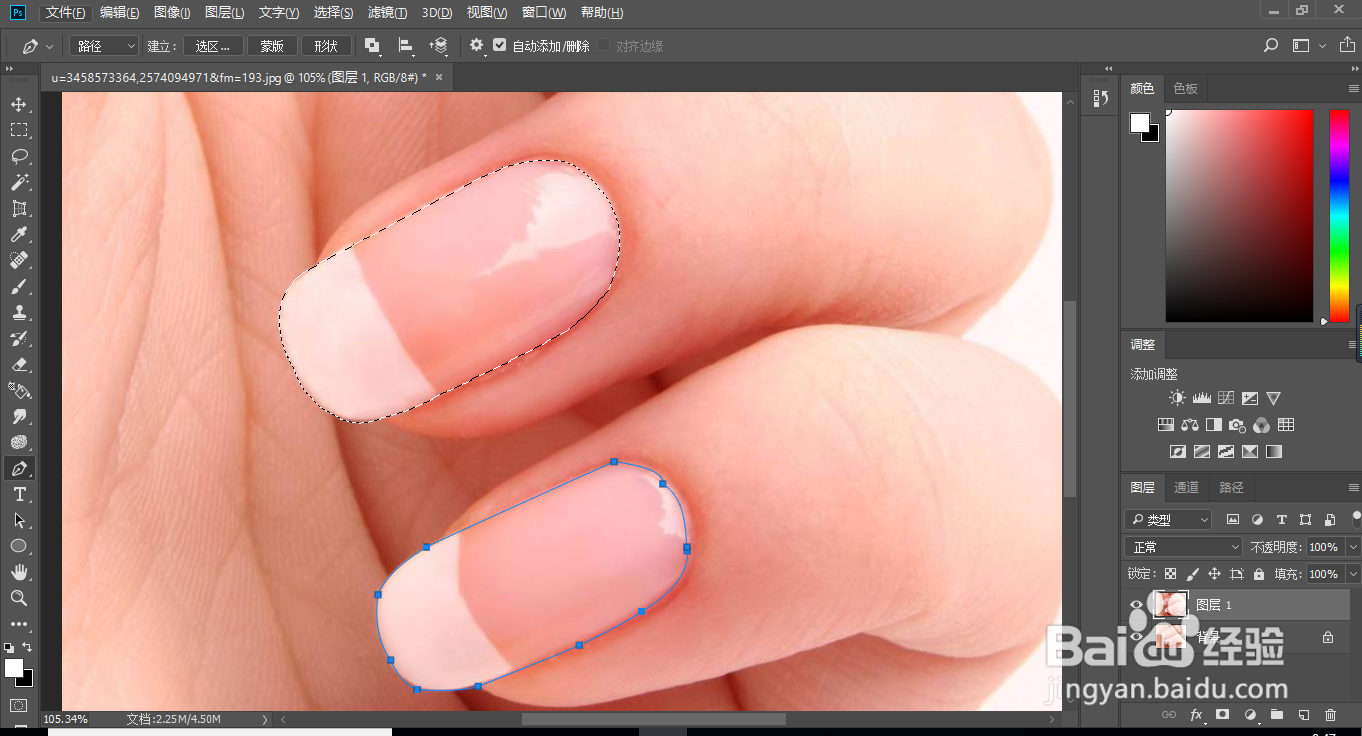Click the 选区... button

[213, 46]
